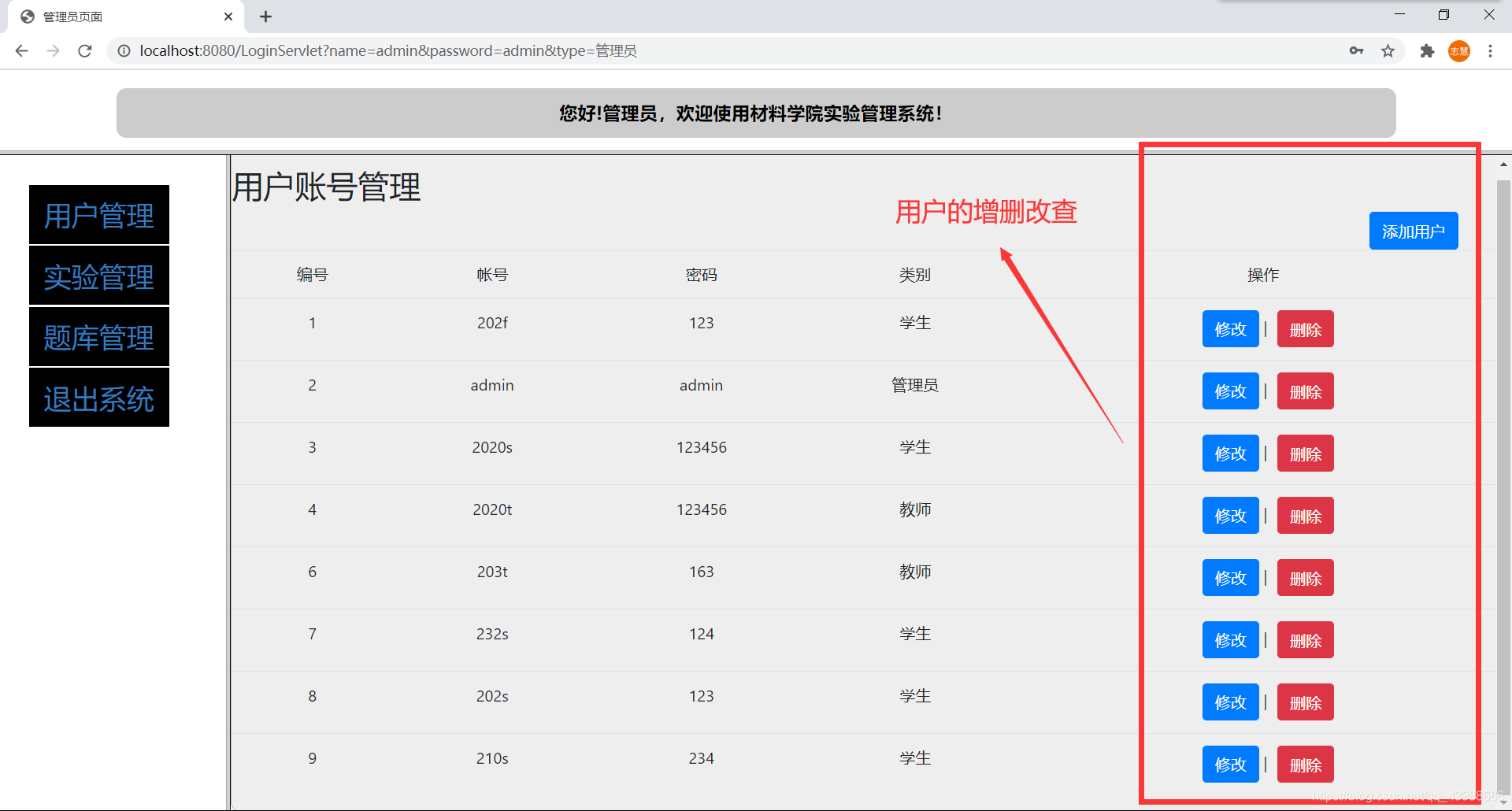
Task: Edit user 202s with 修改
Action: pyautogui.click(x=1230, y=702)
